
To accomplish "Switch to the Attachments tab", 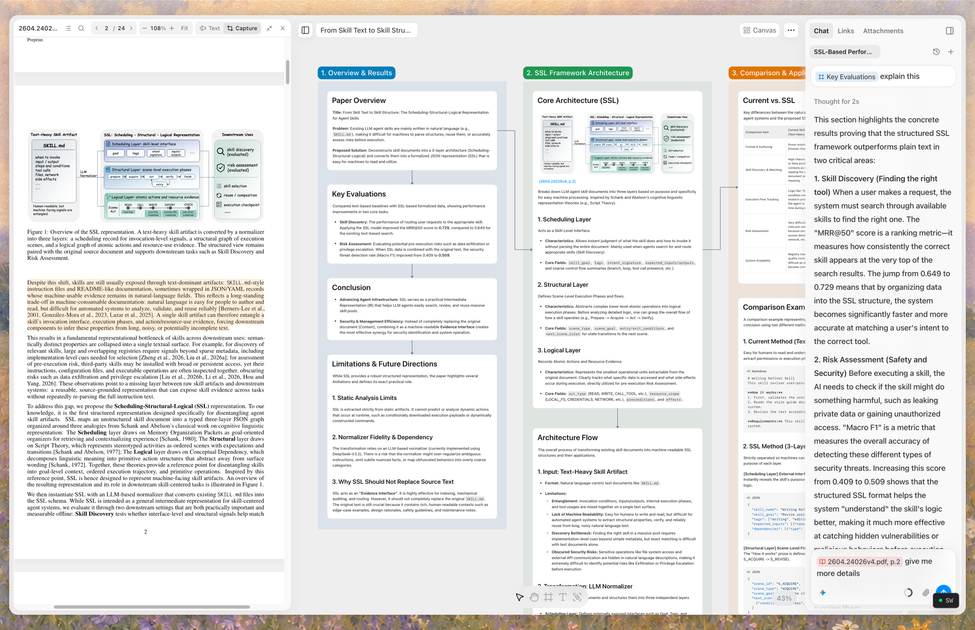I will pos(883,30).
